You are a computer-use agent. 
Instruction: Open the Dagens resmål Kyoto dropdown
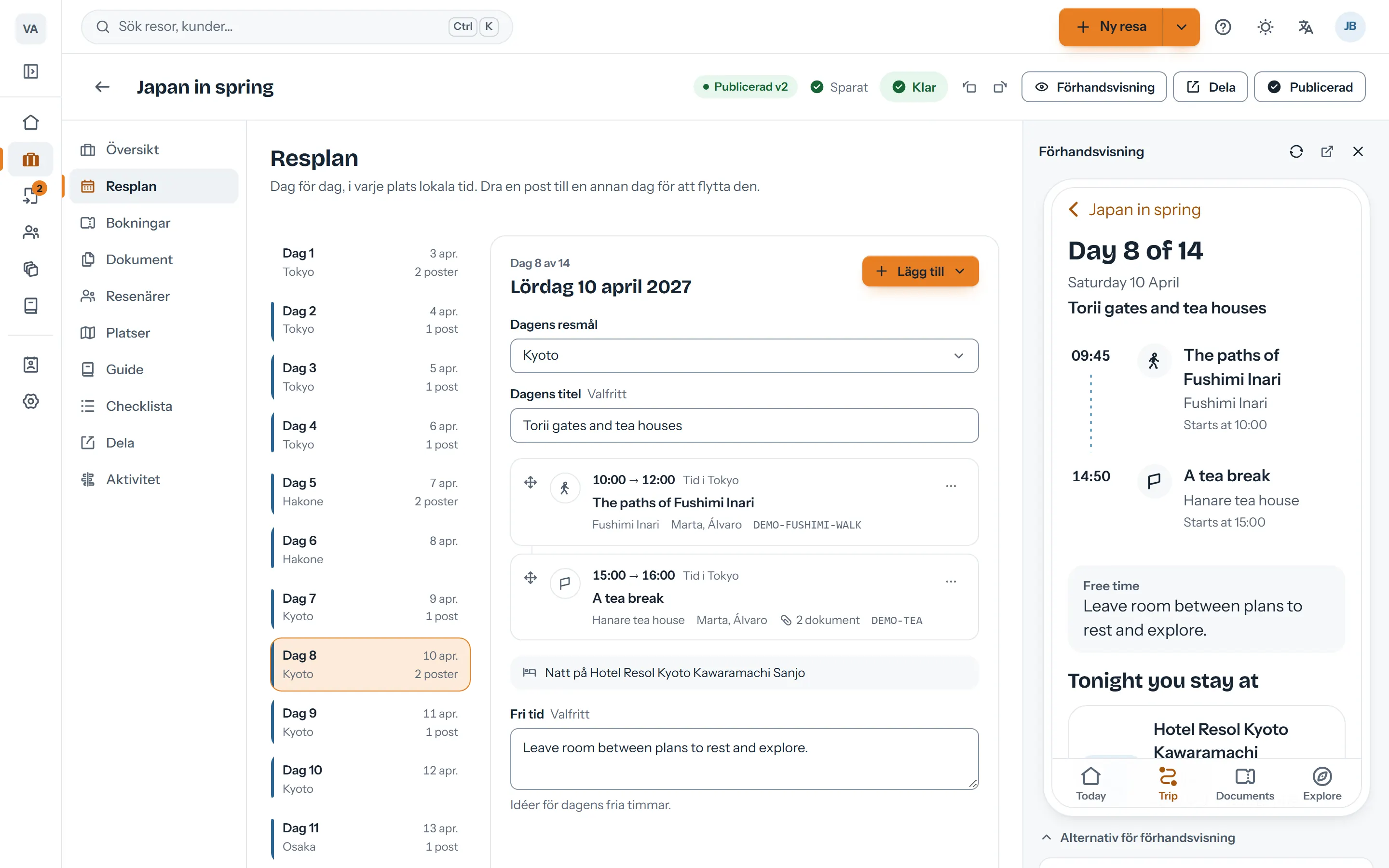pyautogui.click(x=744, y=355)
